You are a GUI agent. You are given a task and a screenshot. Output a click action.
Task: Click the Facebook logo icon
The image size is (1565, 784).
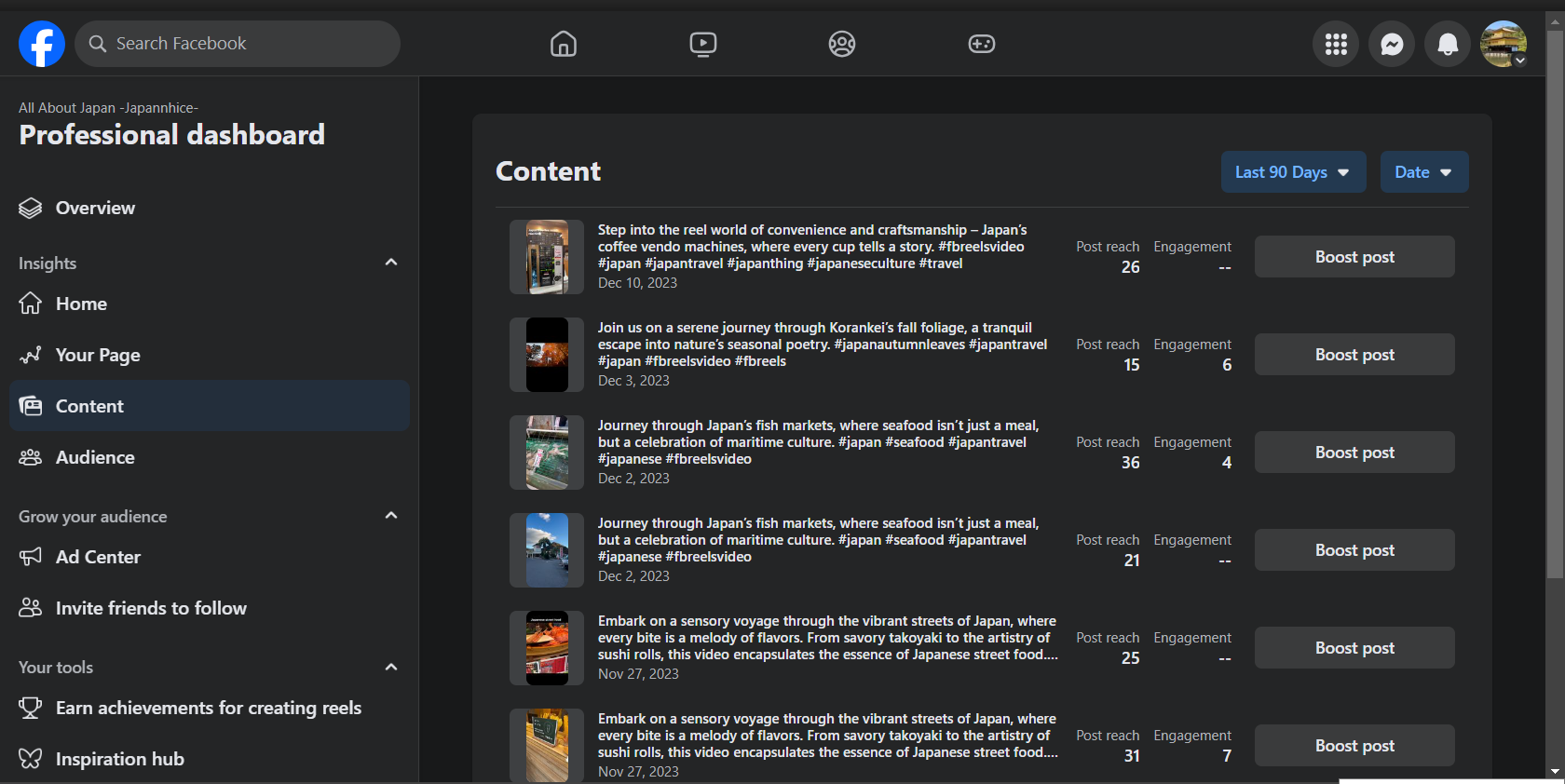click(x=42, y=44)
